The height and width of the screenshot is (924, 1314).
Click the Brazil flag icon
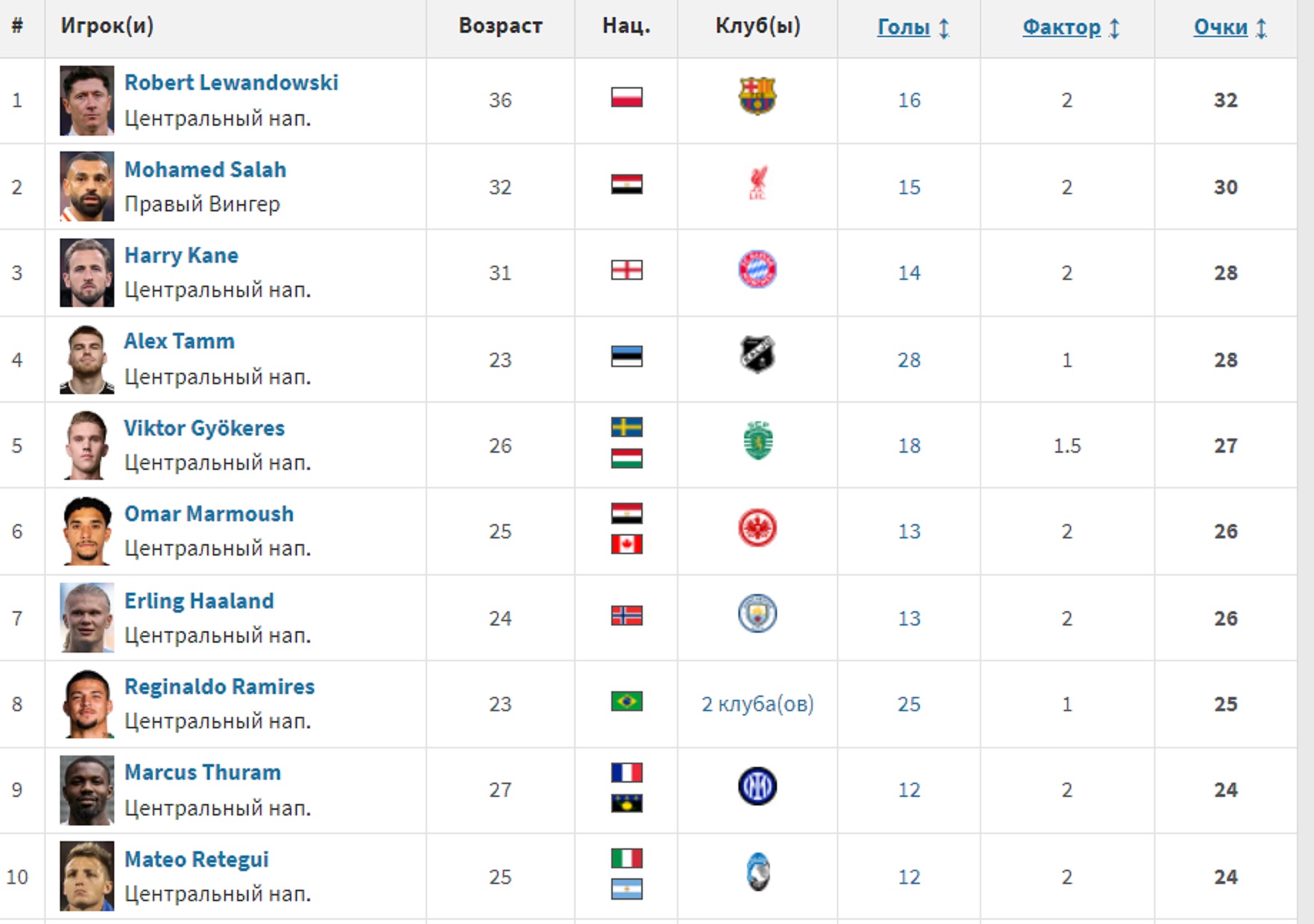(x=626, y=701)
